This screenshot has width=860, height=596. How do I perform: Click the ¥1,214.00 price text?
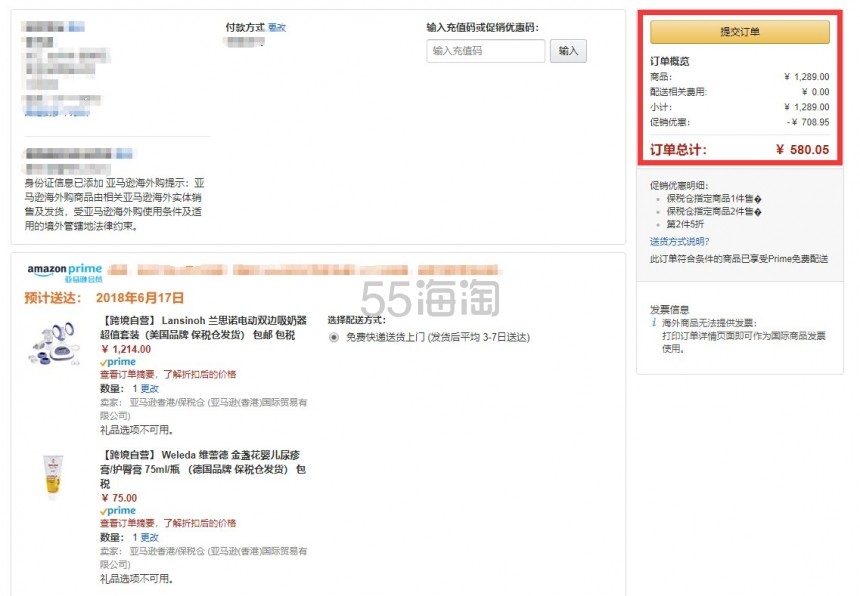point(126,349)
